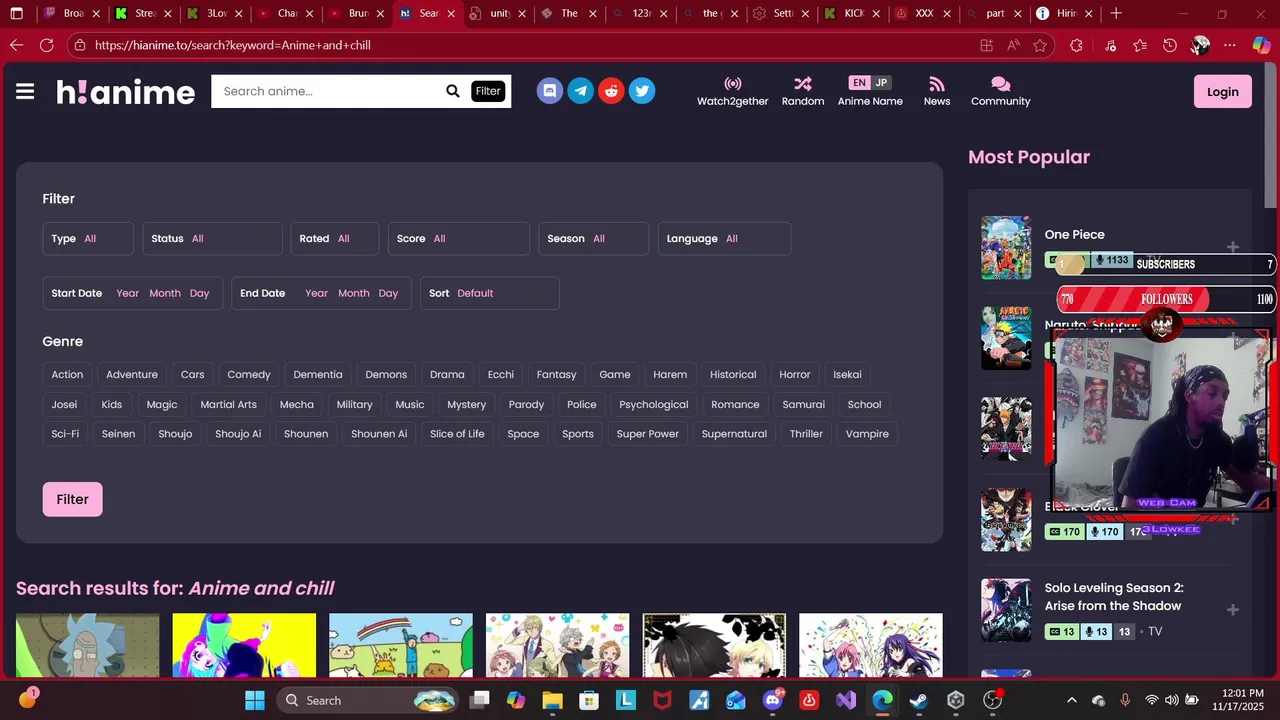Open Microsoft Store from taskbar

tap(589, 700)
